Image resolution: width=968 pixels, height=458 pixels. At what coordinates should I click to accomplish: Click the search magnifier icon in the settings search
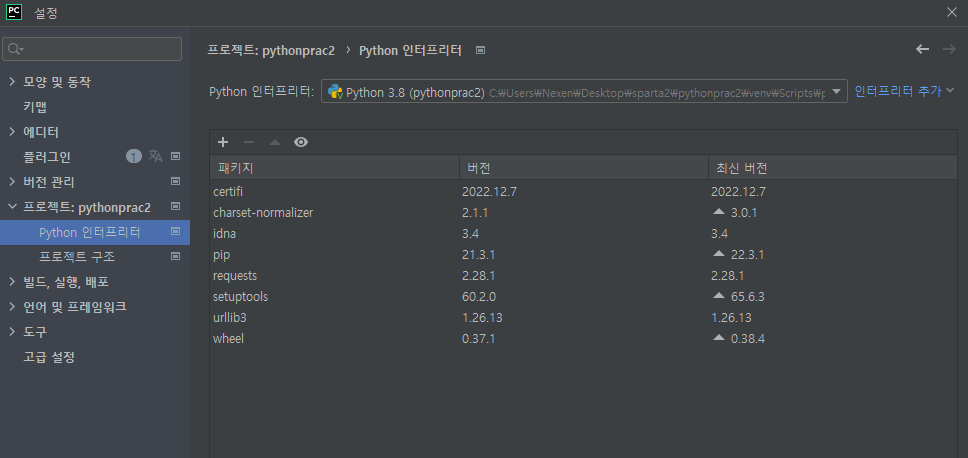15,49
